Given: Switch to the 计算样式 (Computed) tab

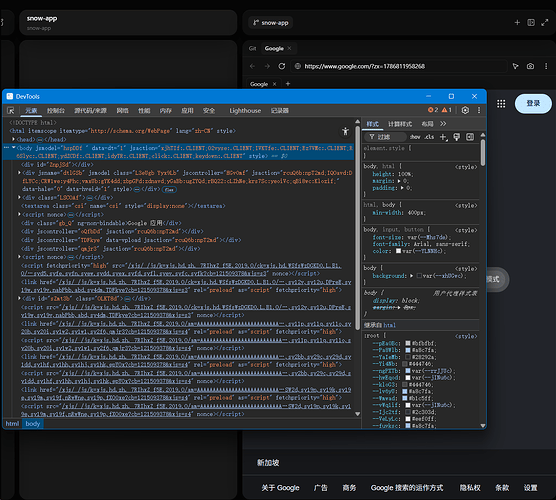Looking at the screenshot, I should pyautogui.click(x=400, y=124).
